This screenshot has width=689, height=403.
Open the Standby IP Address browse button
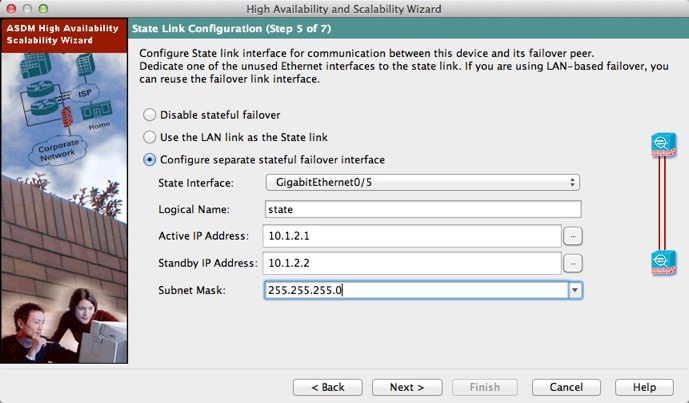[573, 263]
